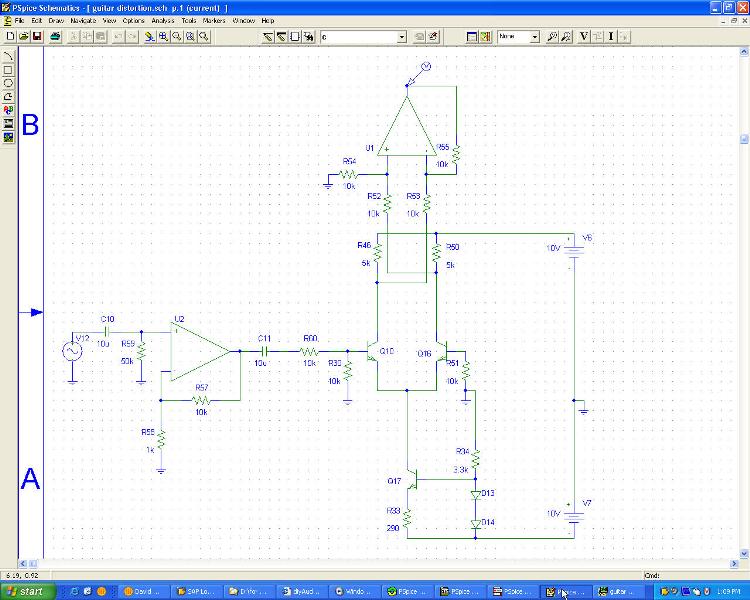Select the Draw Polyline tool in left toolbar

pos(8,97)
